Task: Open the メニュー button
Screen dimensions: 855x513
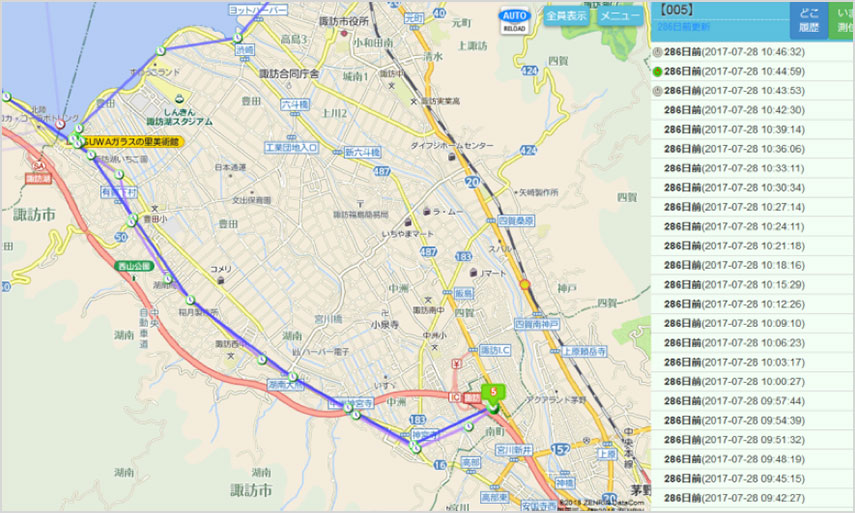Action: [x=620, y=16]
